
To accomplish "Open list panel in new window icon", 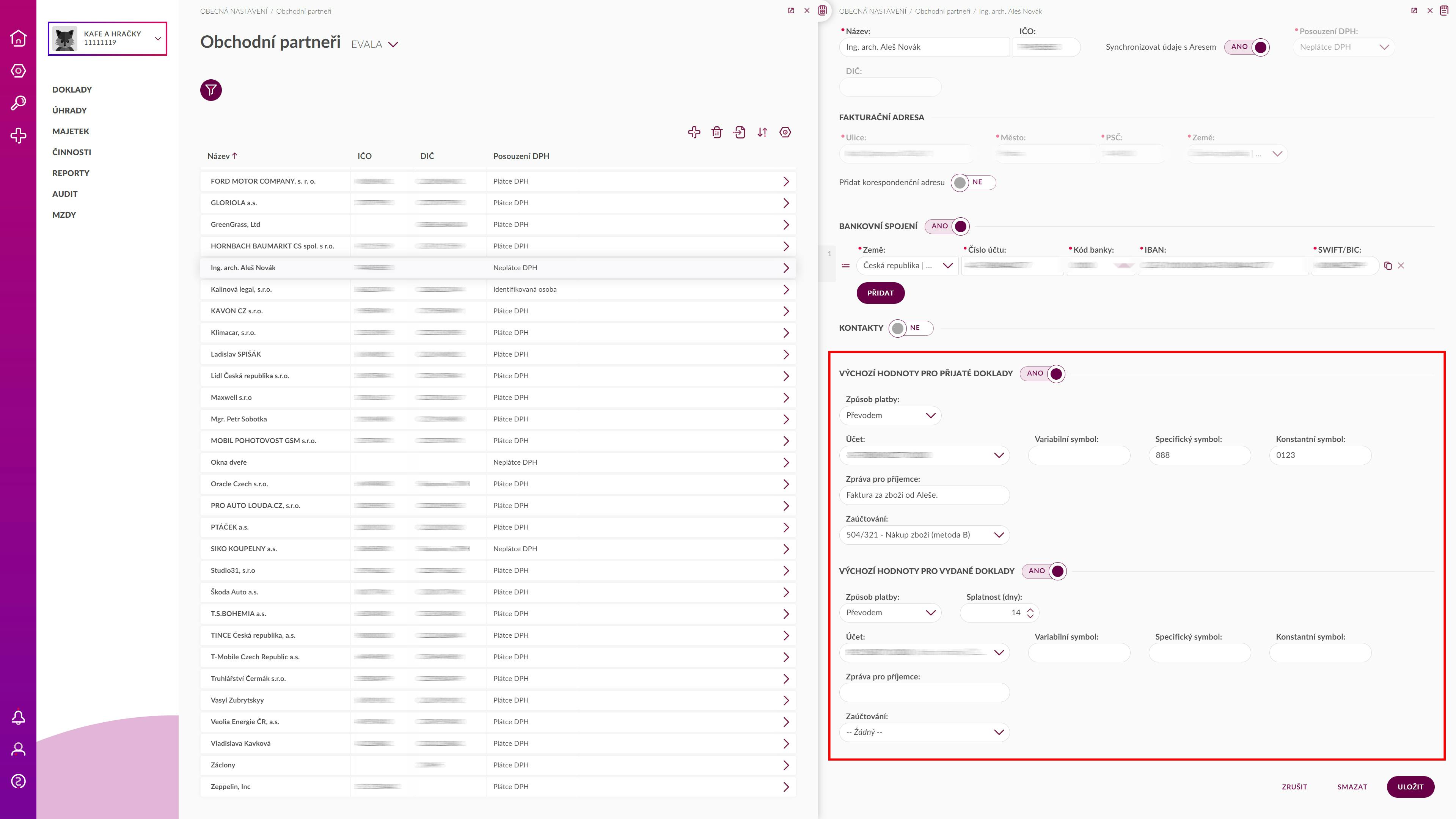I will (791, 11).
